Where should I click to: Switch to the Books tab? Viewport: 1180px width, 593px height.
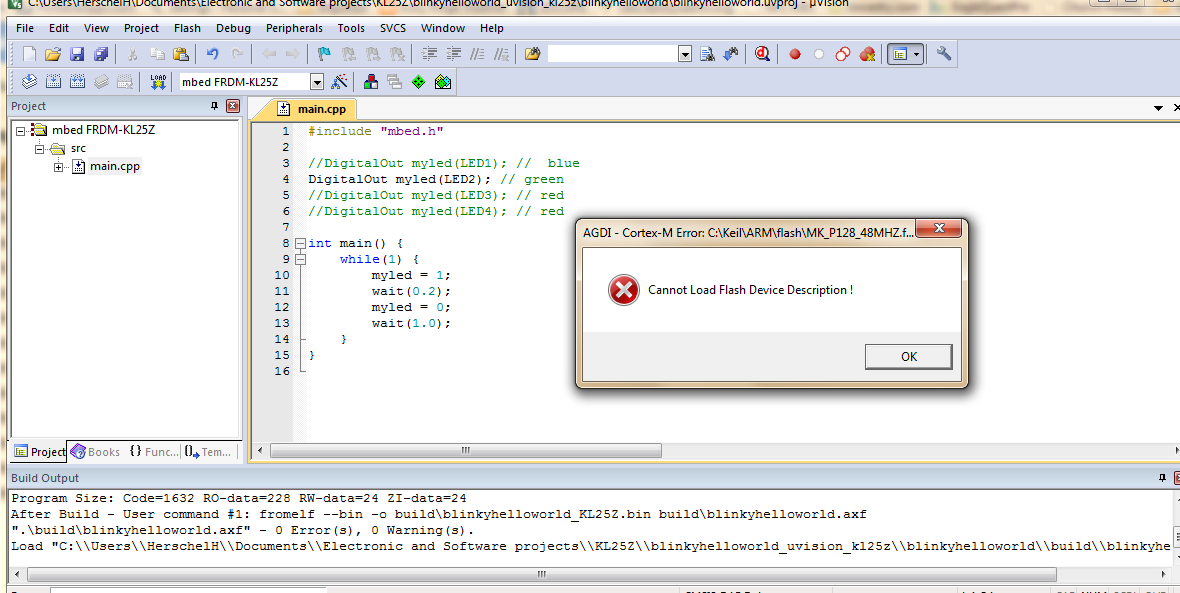pos(95,452)
